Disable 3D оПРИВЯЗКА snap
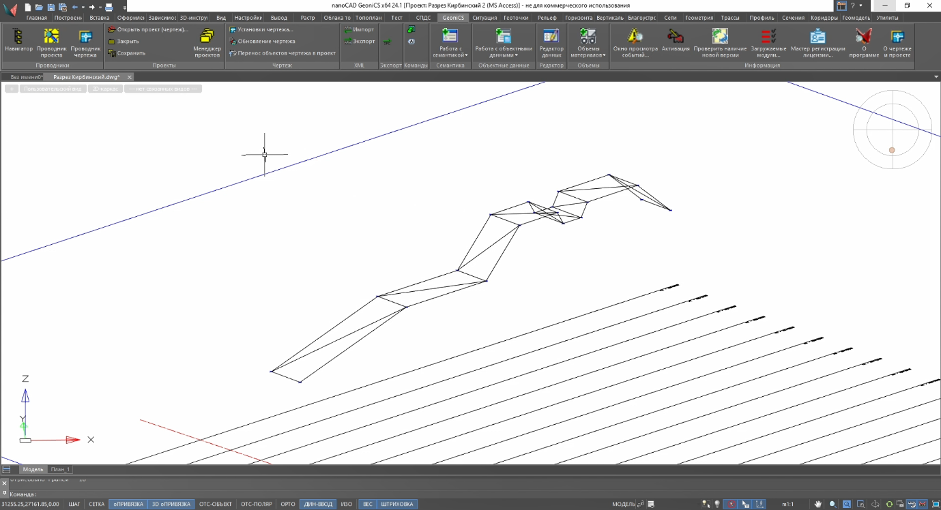This screenshot has width=941, height=510. point(170,504)
